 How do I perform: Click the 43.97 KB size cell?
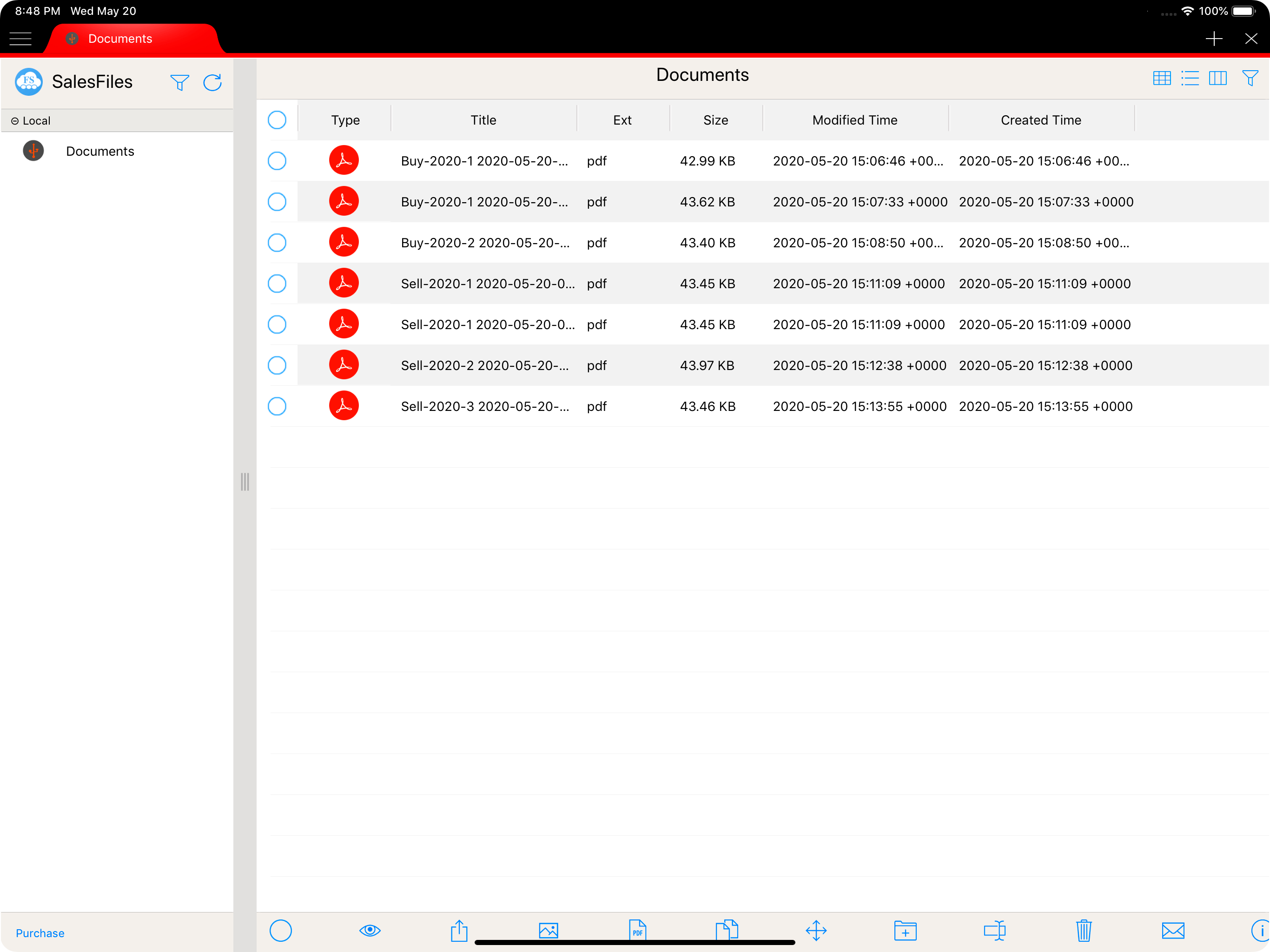pos(707,365)
